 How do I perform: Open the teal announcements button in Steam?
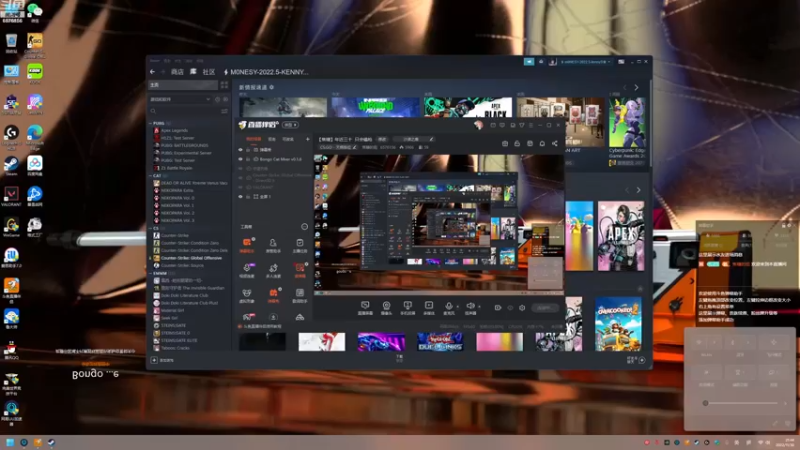pyautogui.click(x=529, y=61)
